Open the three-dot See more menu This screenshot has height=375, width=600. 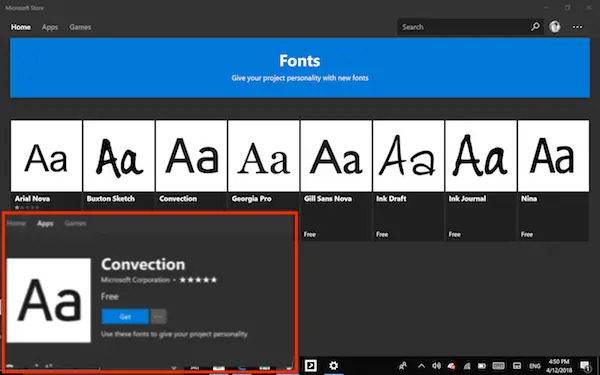pos(577,27)
